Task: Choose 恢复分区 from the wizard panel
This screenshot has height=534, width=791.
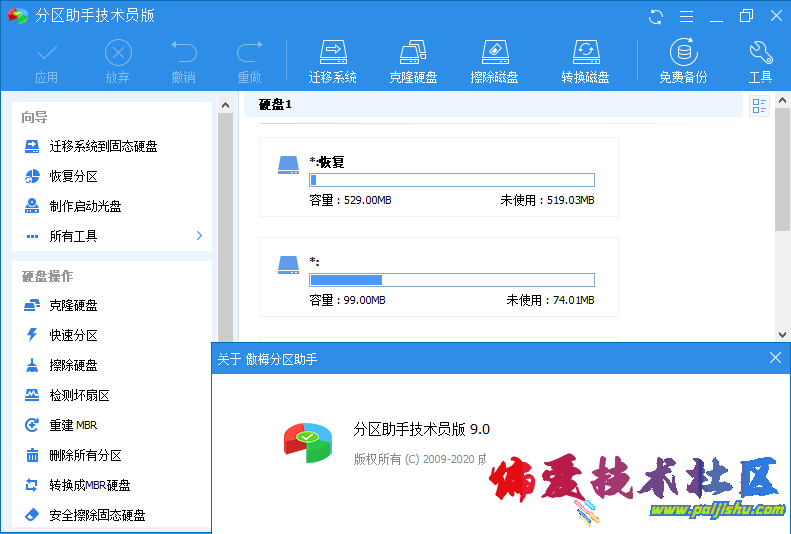Action: pos(73,176)
